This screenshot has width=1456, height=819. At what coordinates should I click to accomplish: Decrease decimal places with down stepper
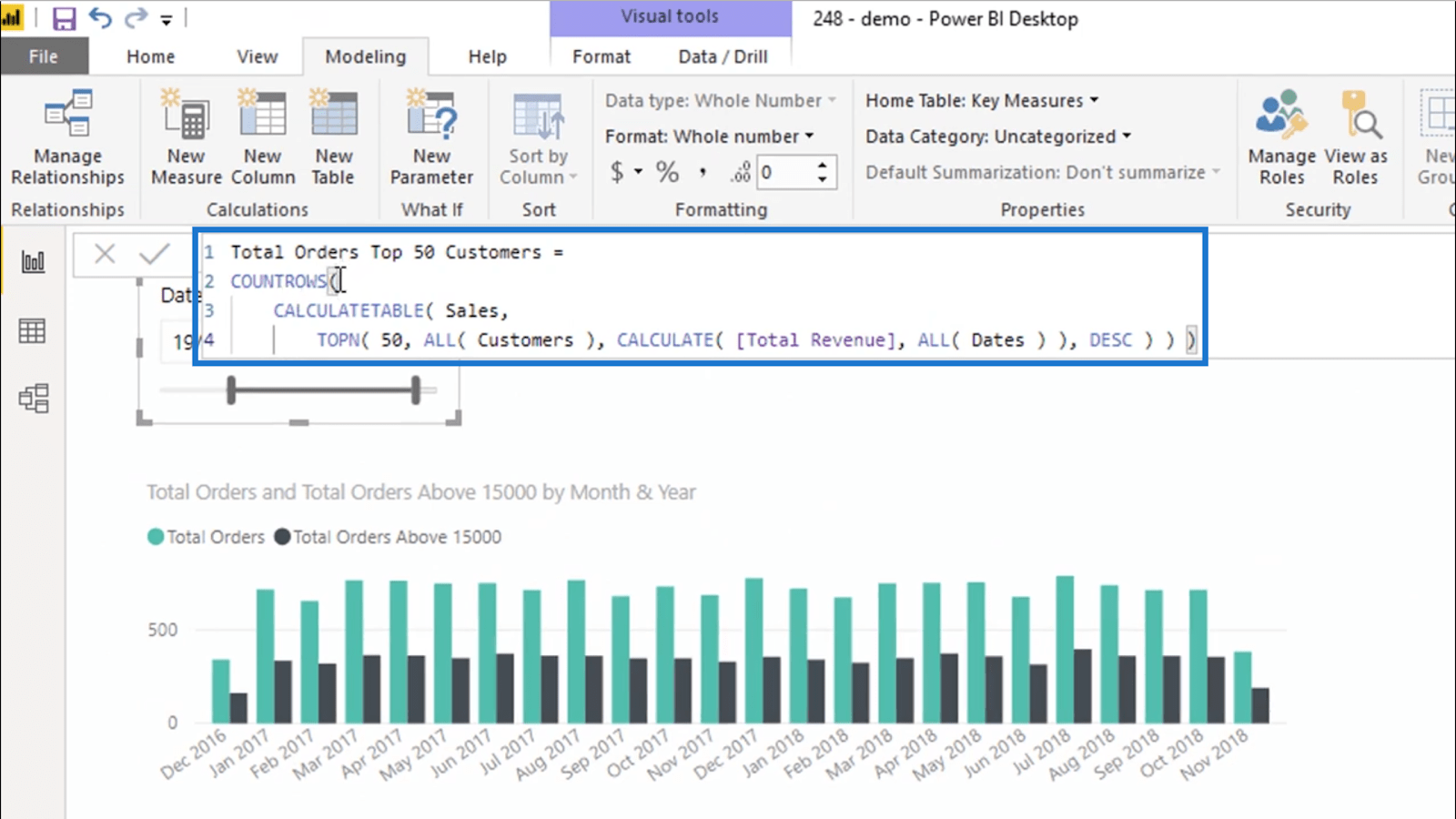click(x=823, y=179)
